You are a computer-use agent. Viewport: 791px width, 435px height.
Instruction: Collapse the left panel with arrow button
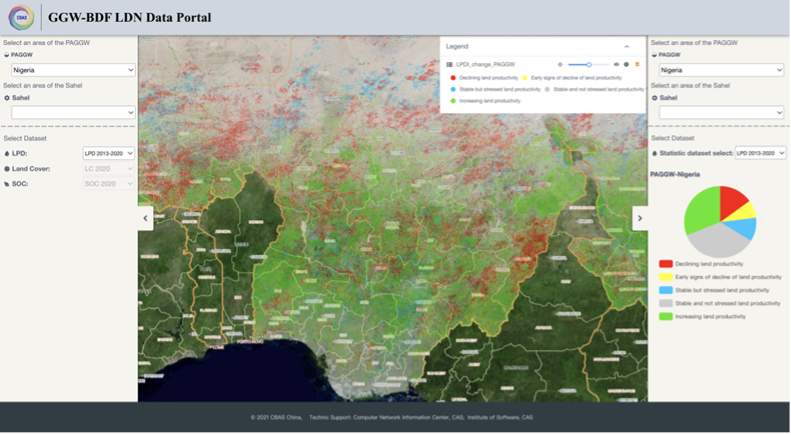(145, 217)
